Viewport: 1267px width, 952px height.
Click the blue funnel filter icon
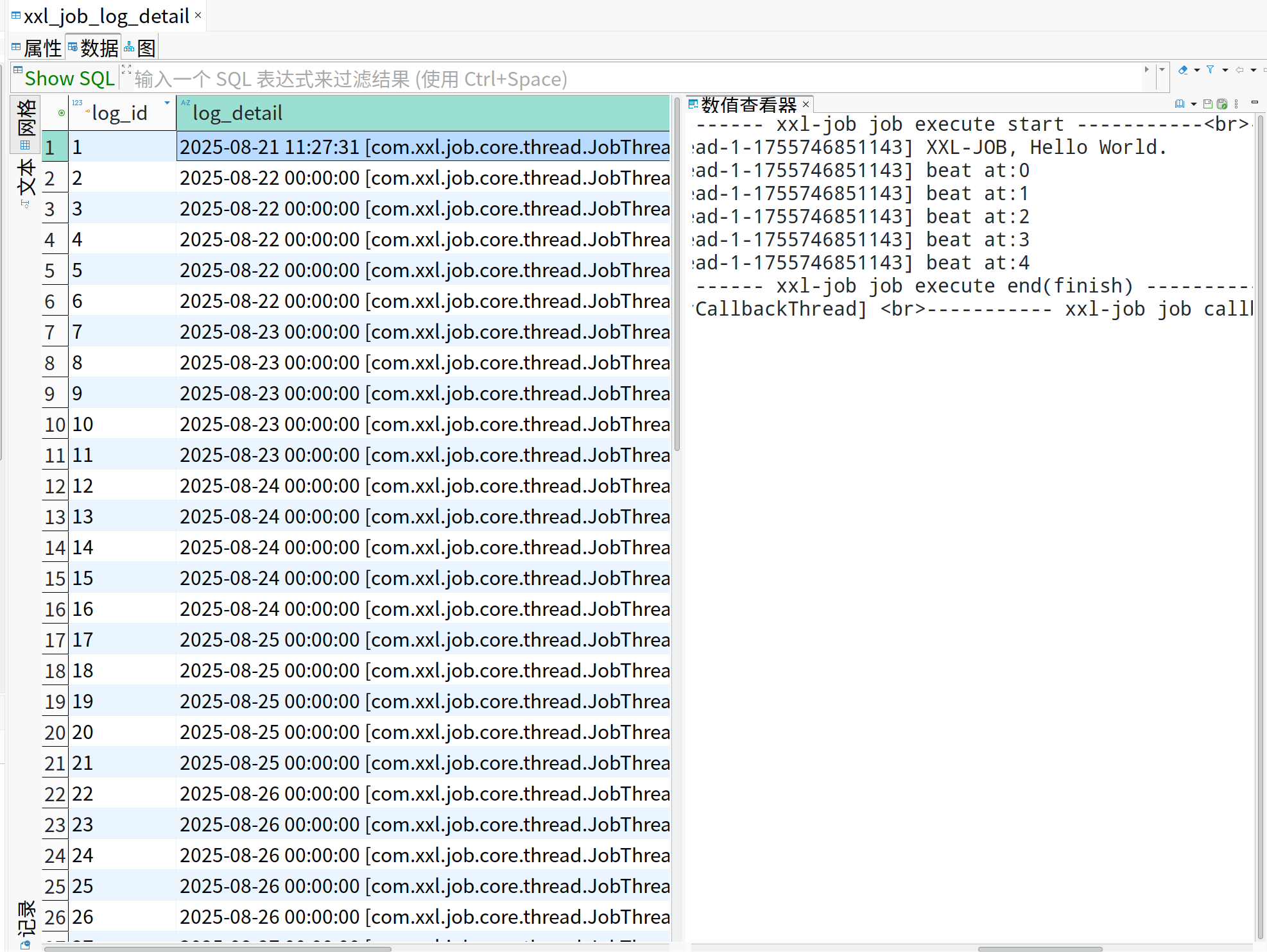tap(1210, 69)
